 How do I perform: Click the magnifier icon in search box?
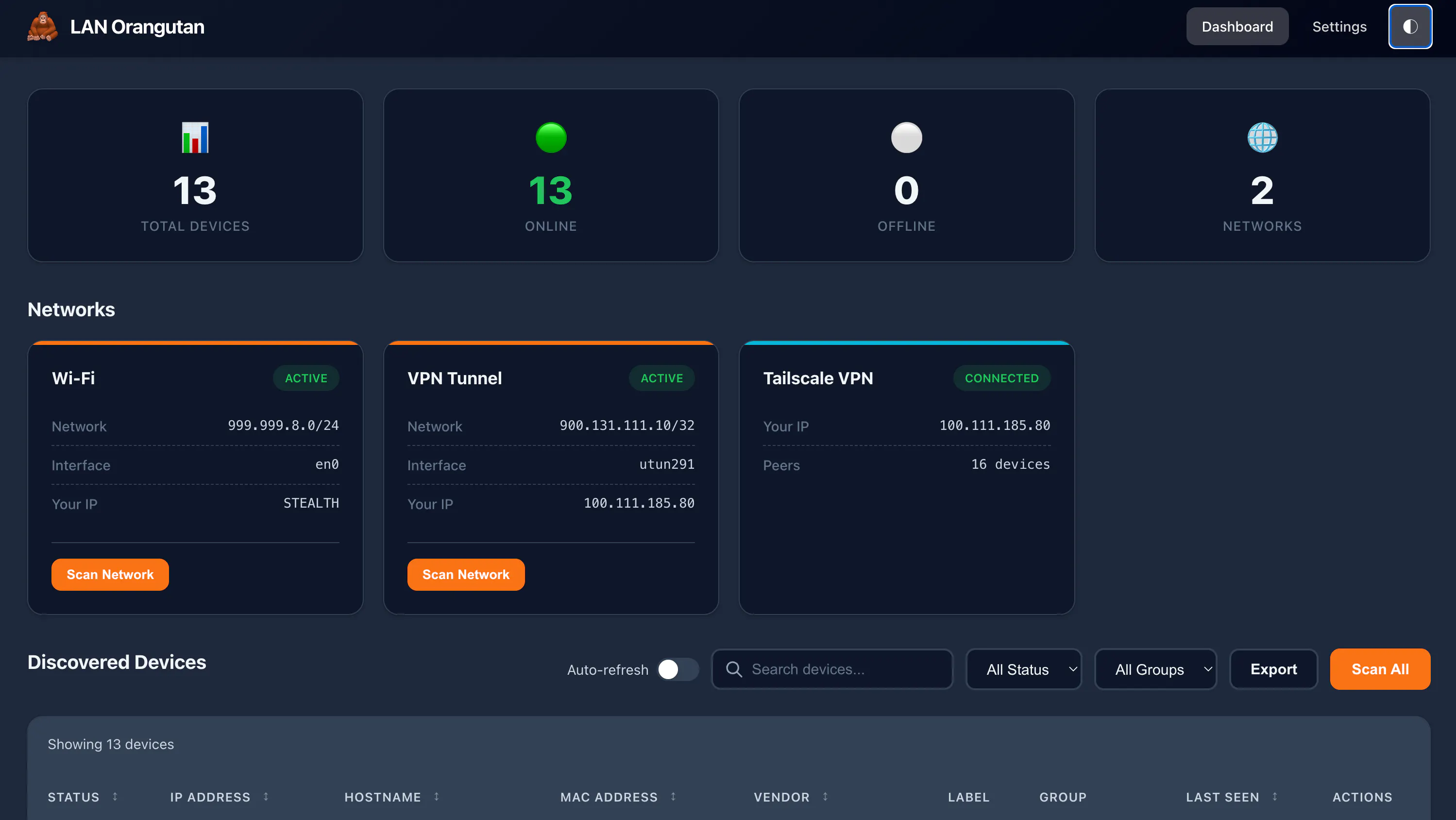click(x=734, y=669)
